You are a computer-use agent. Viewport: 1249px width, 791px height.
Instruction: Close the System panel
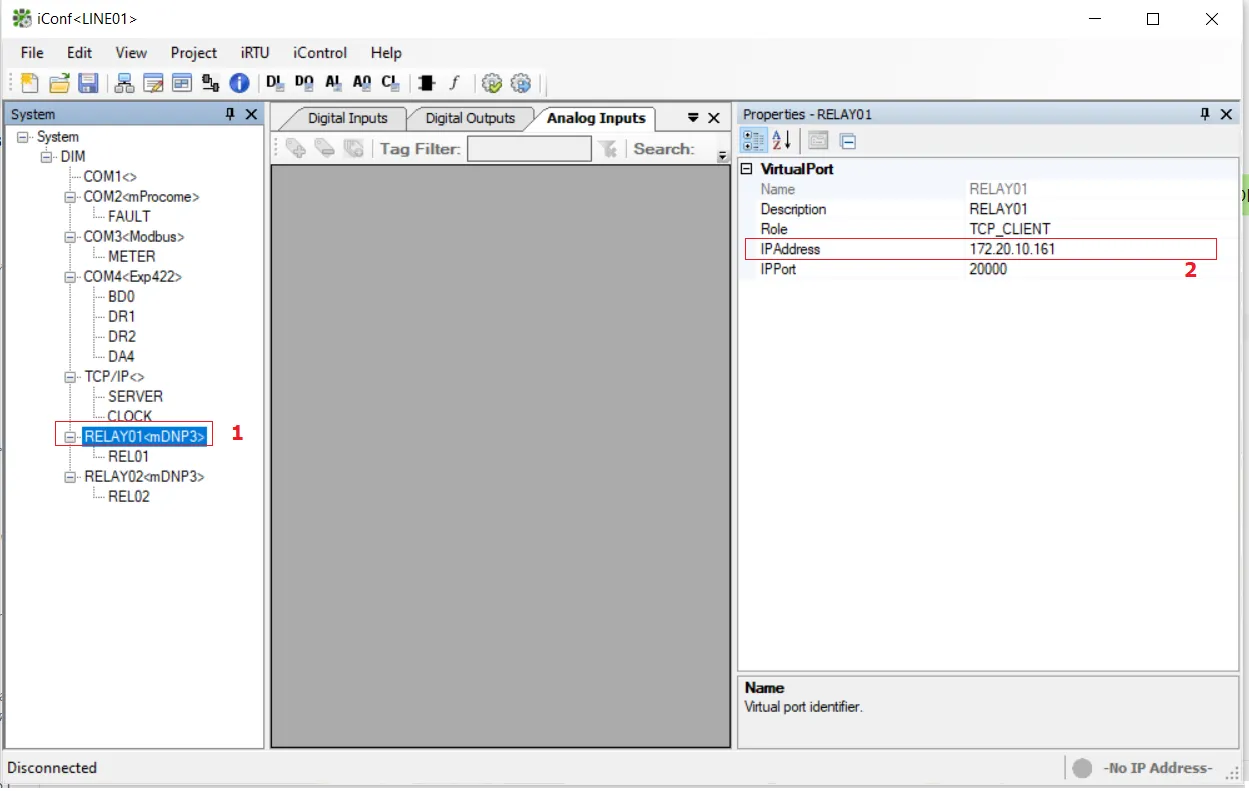pyautogui.click(x=251, y=115)
